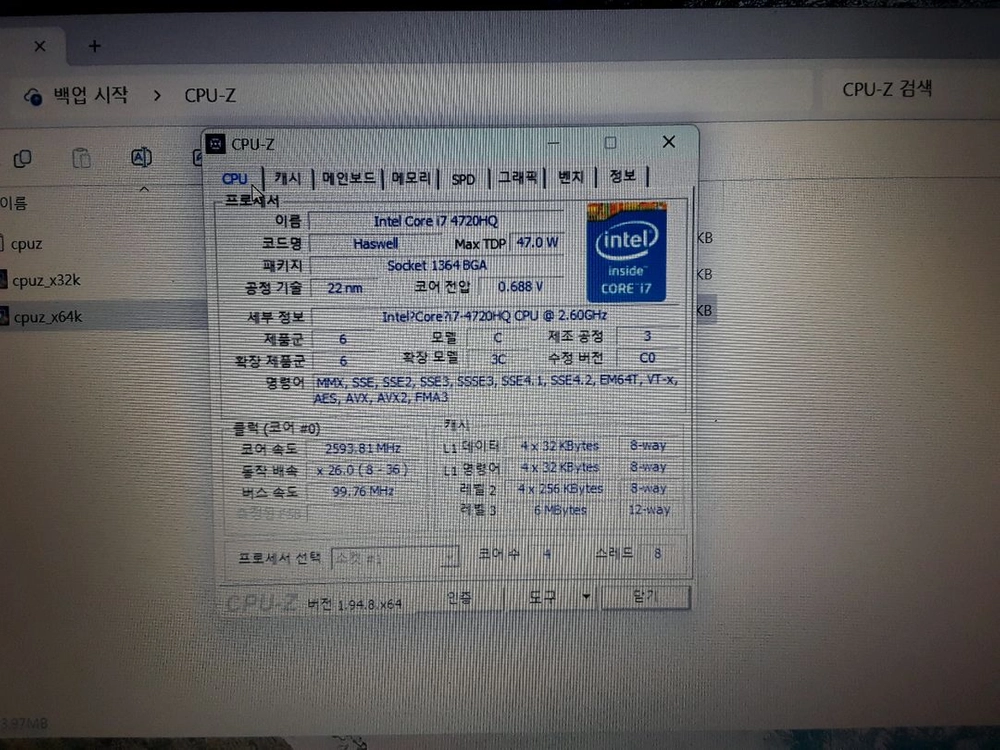
Task: Open the 프로세서 선택 socket dropdown
Action: pyautogui.click(x=395, y=558)
